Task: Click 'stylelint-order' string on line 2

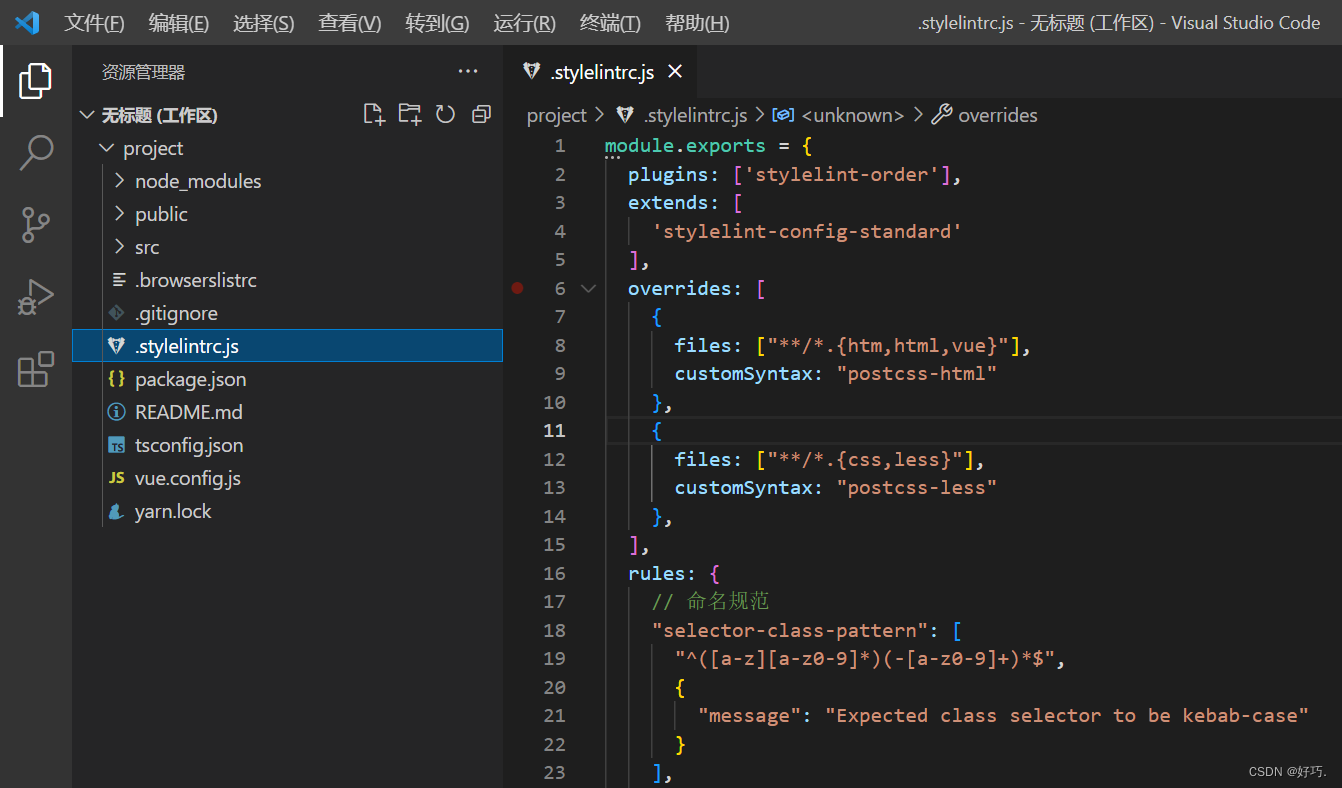Action: pyautogui.click(x=845, y=174)
